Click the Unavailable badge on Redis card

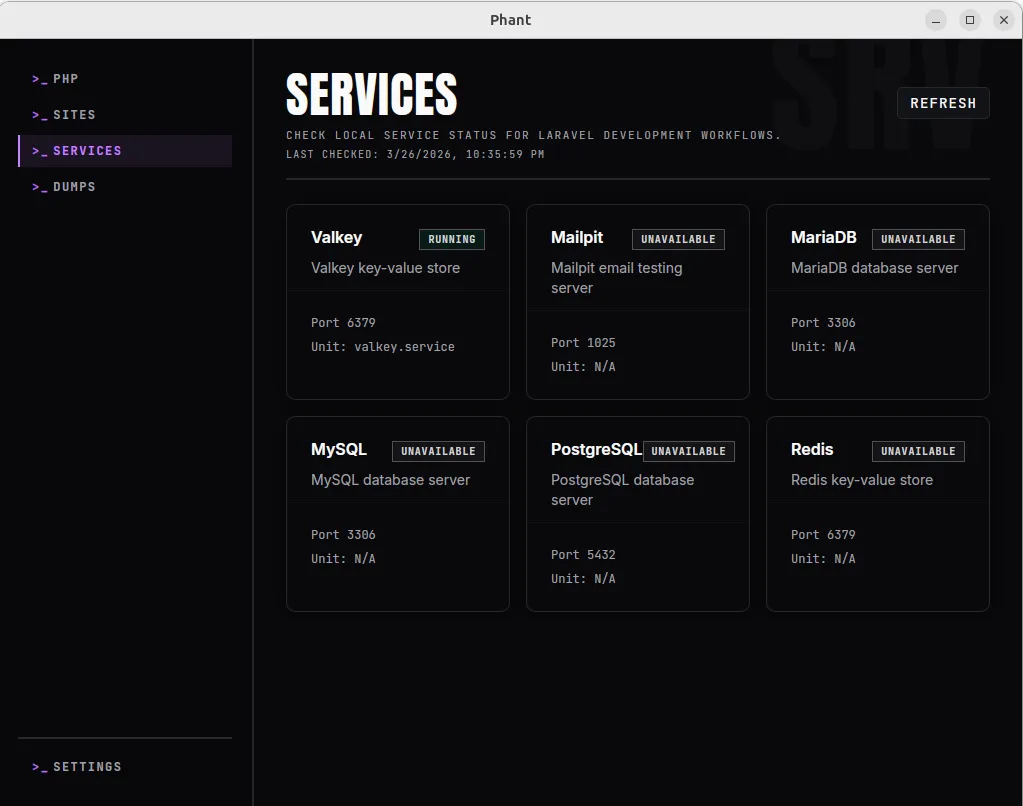coord(918,452)
